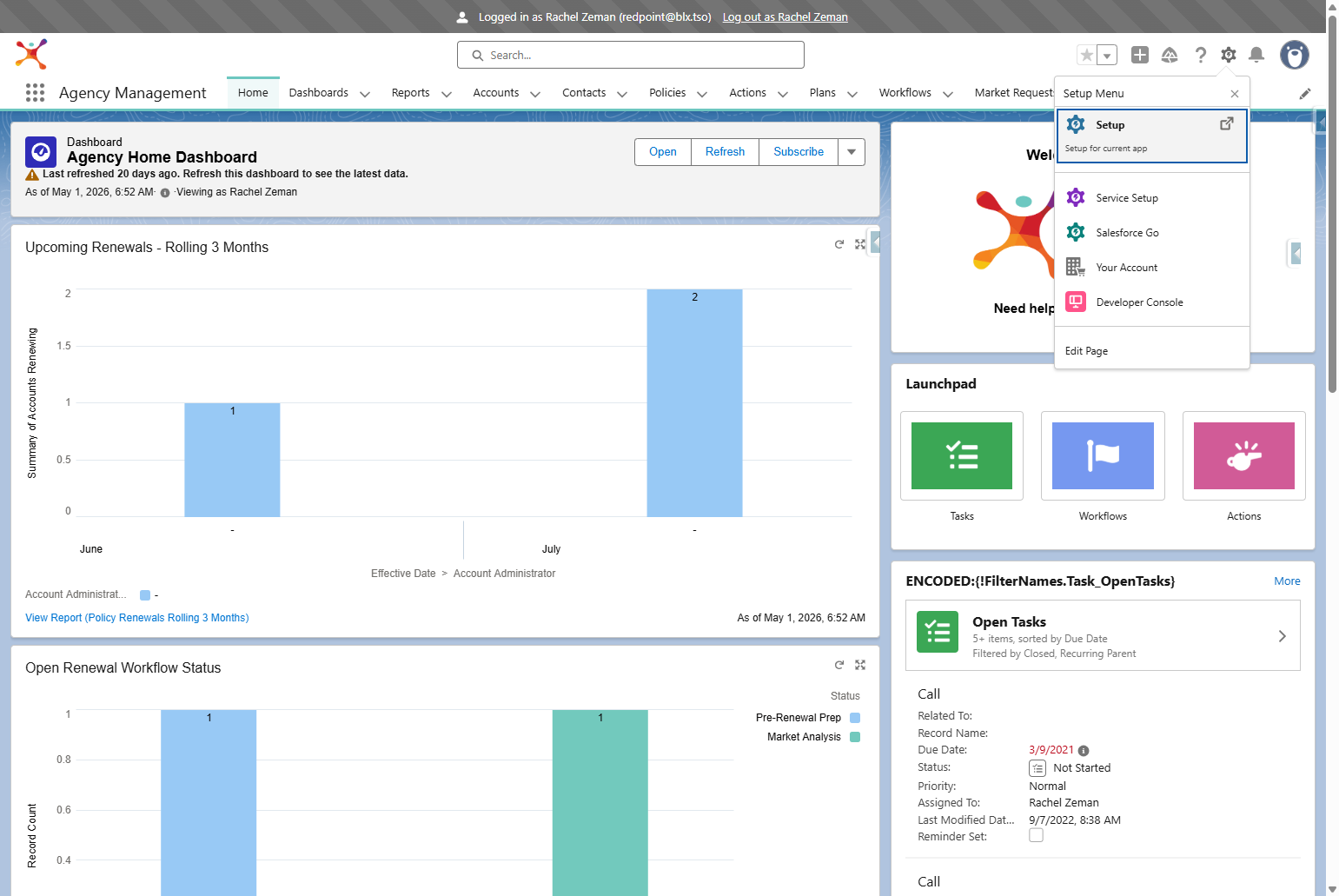
Task: Expand the Upcoming Renewals chart fullscreen
Action: click(x=860, y=244)
